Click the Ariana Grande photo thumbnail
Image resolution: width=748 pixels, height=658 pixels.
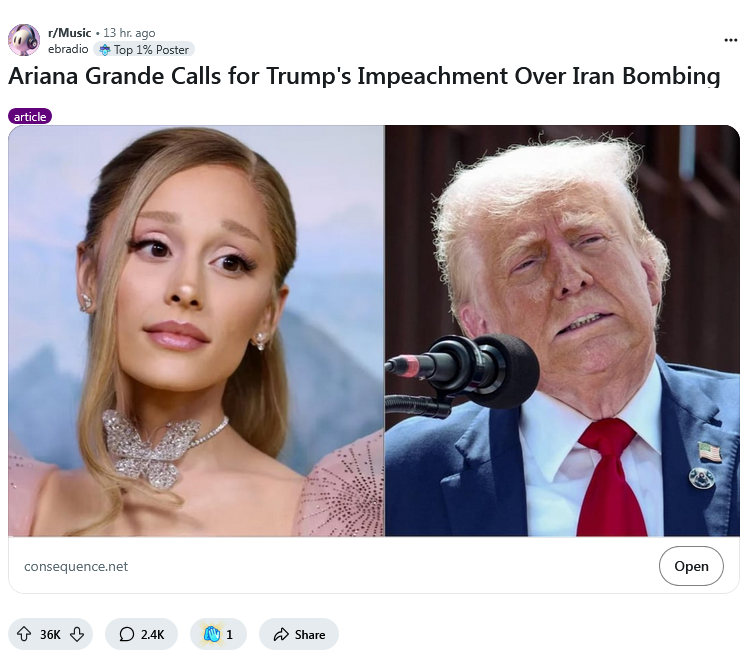(196, 331)
